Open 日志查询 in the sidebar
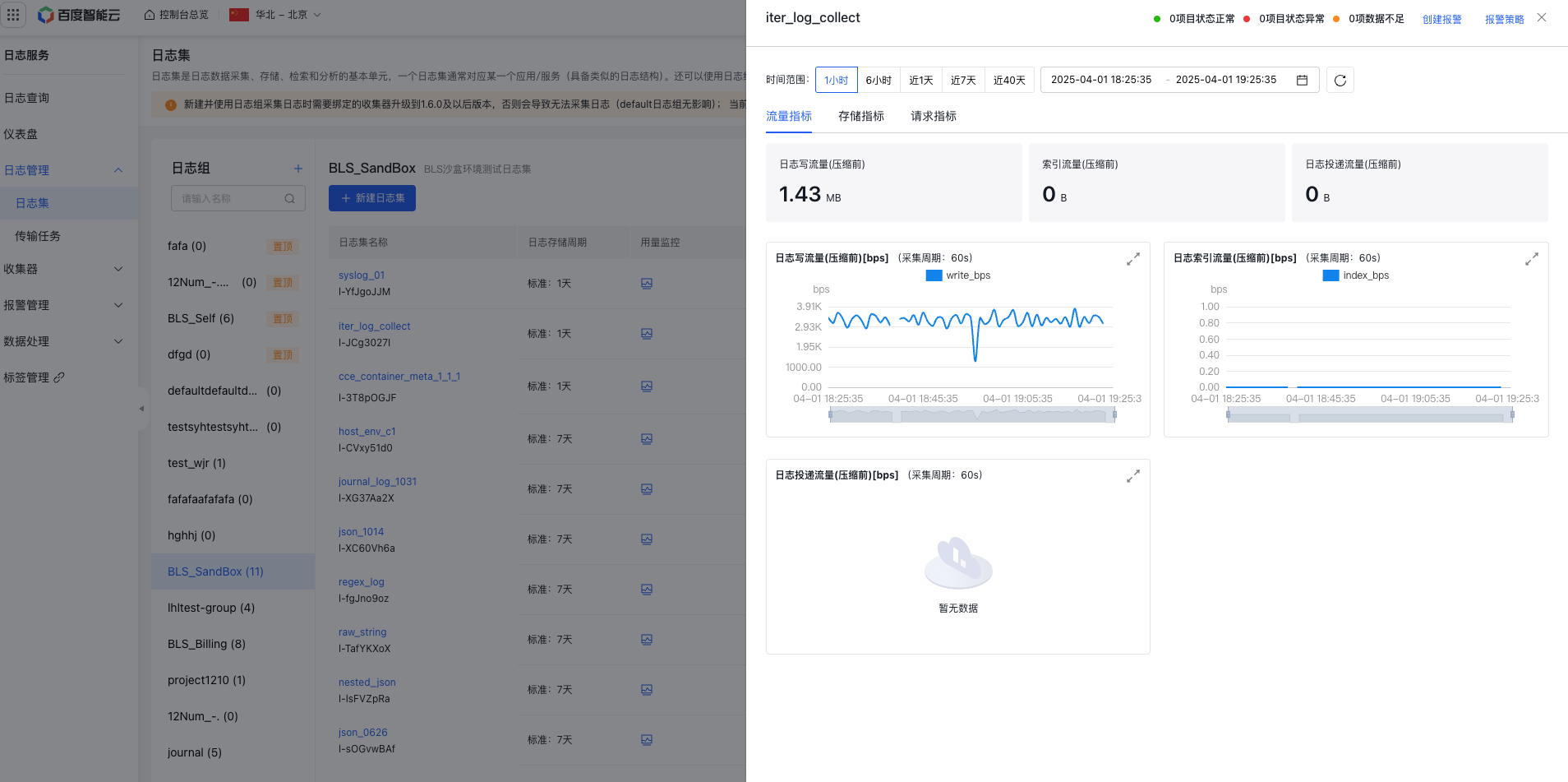1568x782 pixels. 27,98
